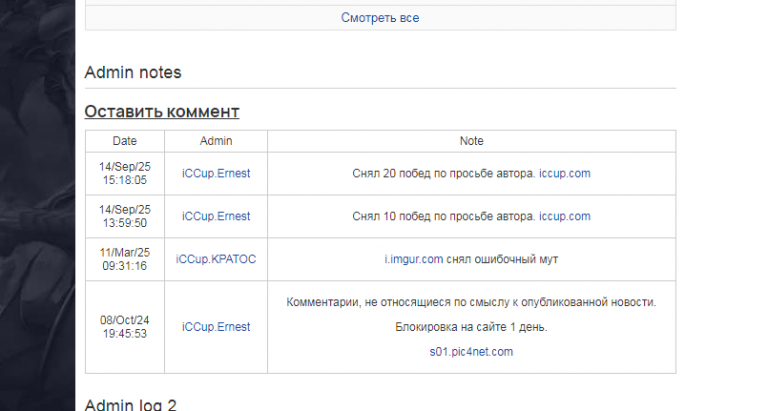Click the Комментарии, не относящиеся note text
Viewport: 768px width, 411px height.
point(471,302)
